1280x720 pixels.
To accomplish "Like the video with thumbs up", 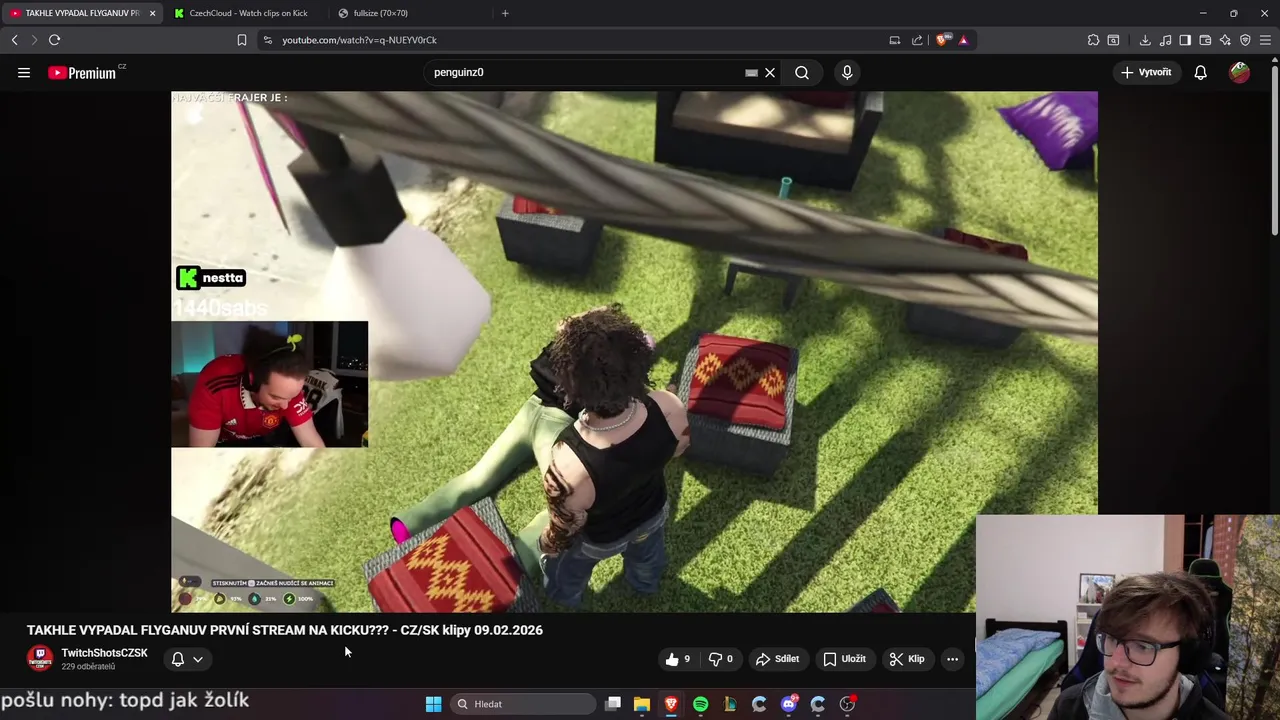I will tap(678, 659).
